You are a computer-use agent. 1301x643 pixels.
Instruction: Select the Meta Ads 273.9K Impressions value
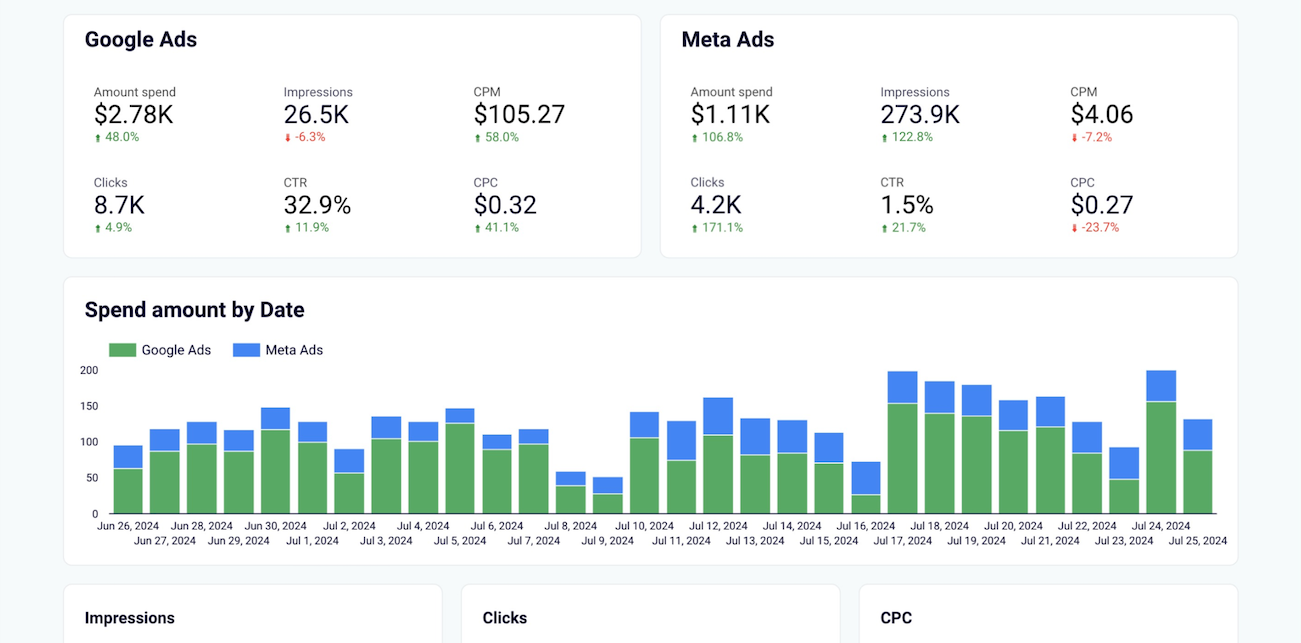pos(920,115)
